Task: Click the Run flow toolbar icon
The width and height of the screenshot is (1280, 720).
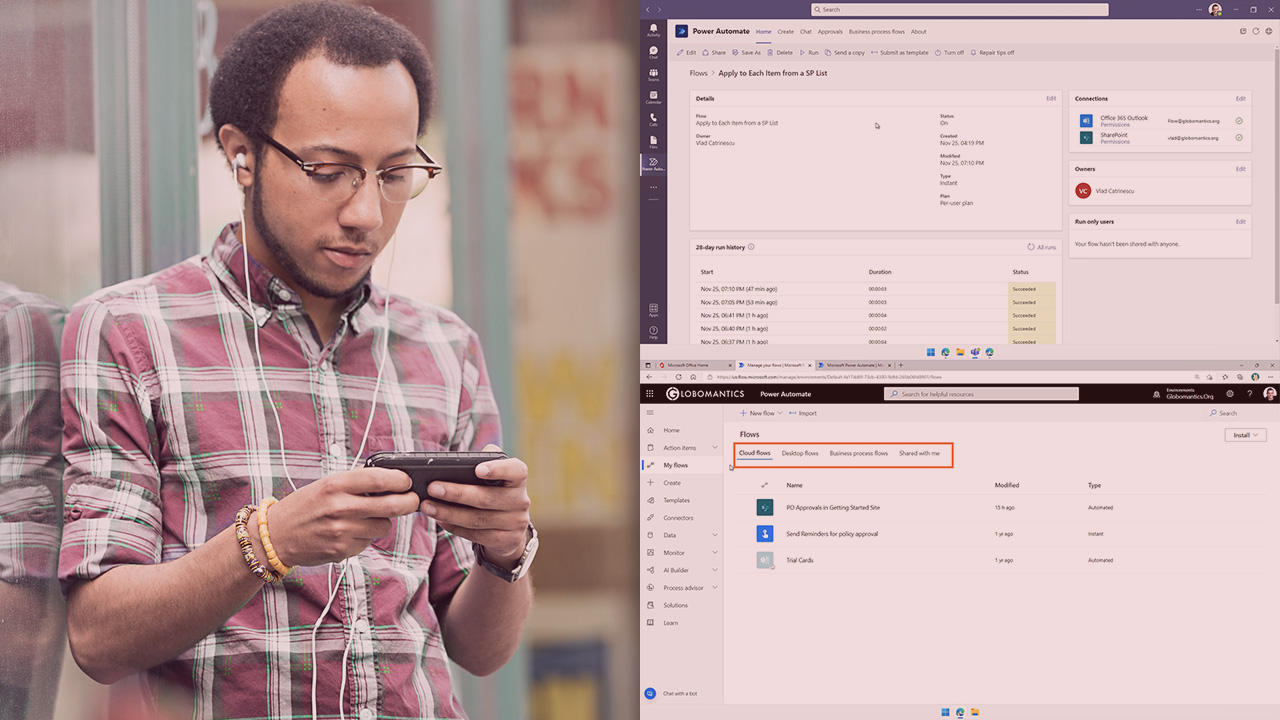Action: coord(809,53)
